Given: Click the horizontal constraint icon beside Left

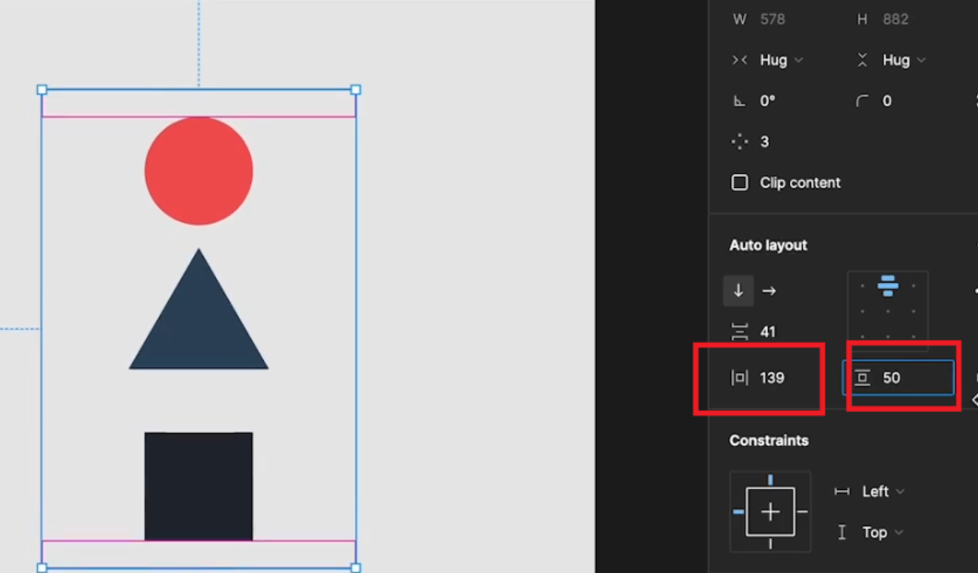Looking at the screenshot, I should tap(842, 491).
